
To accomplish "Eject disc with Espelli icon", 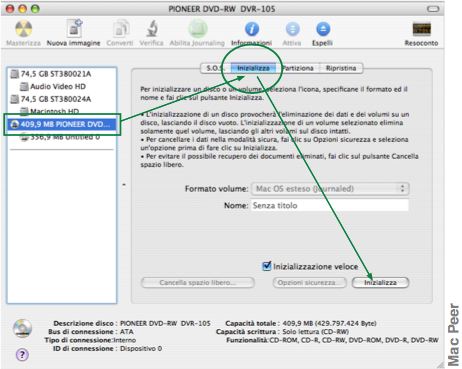I will [323, 29].
